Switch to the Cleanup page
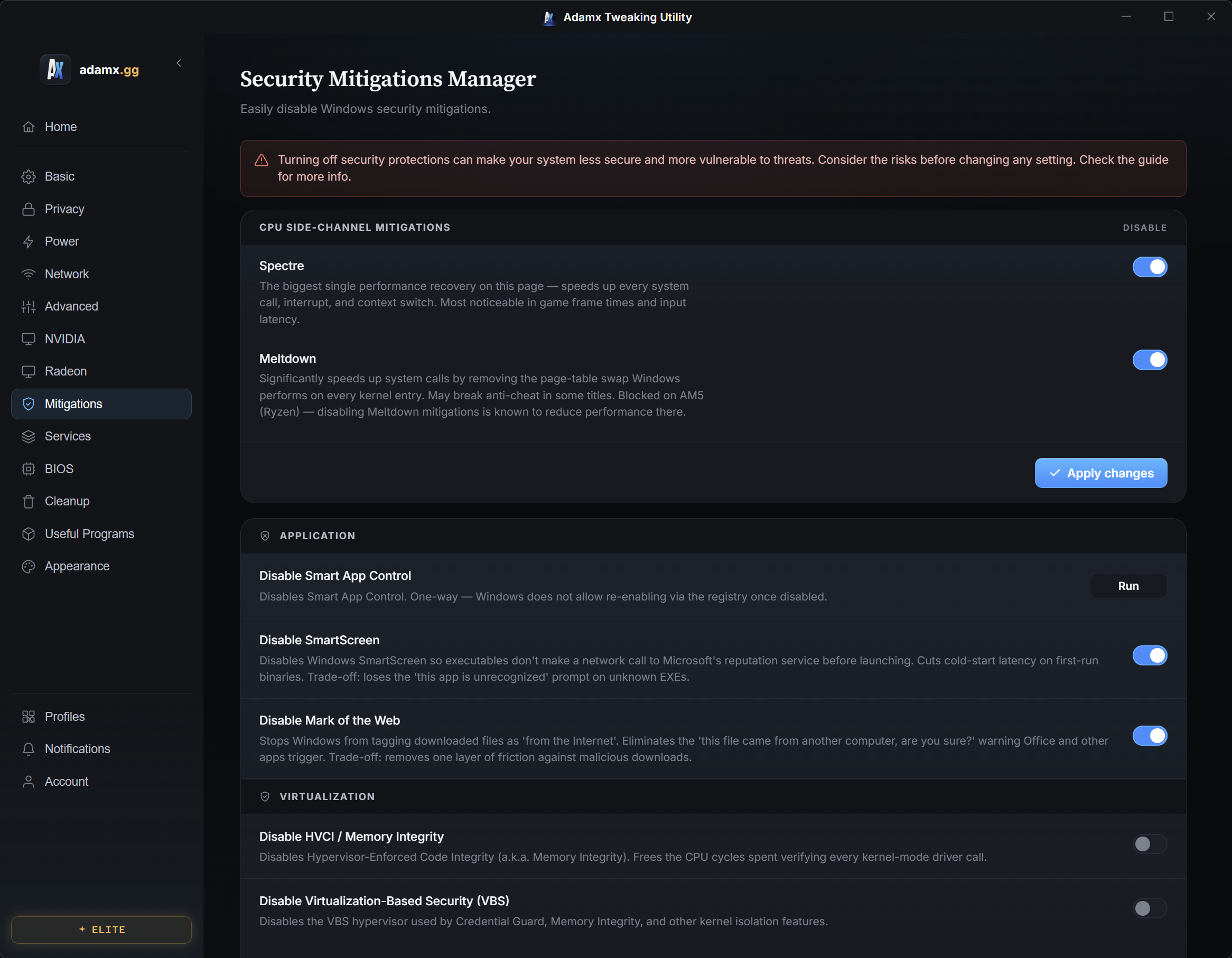Viewport: 1232px width, 958px height. [101, 501]
